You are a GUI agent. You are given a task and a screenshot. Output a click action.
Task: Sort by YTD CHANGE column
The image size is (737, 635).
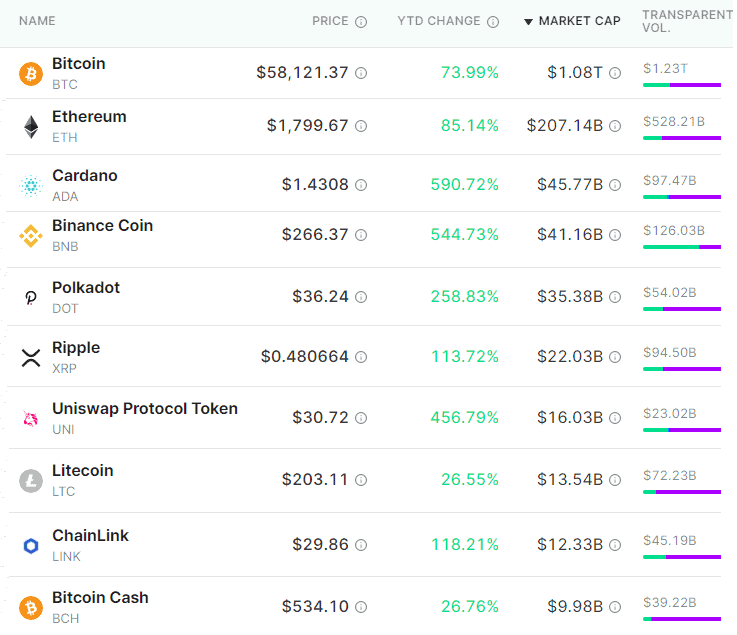[439, 21]
